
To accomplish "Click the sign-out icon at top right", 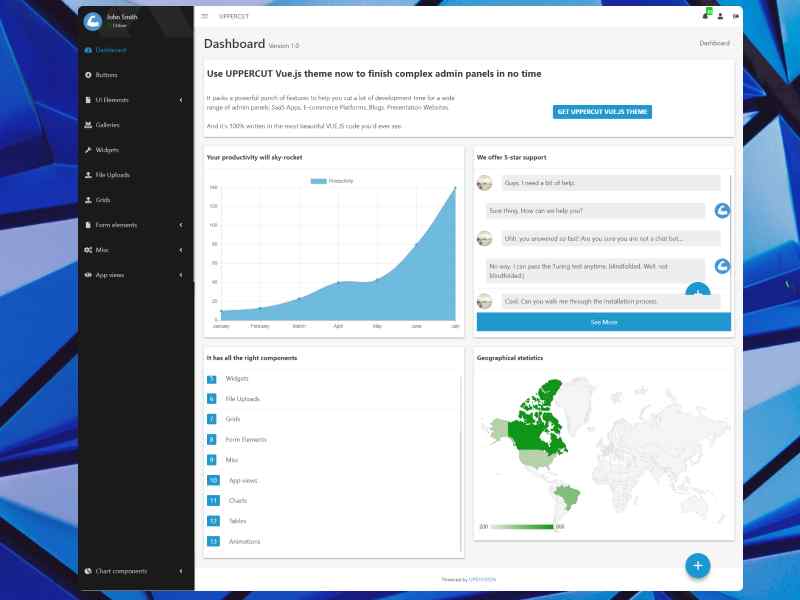I will 735,16.
